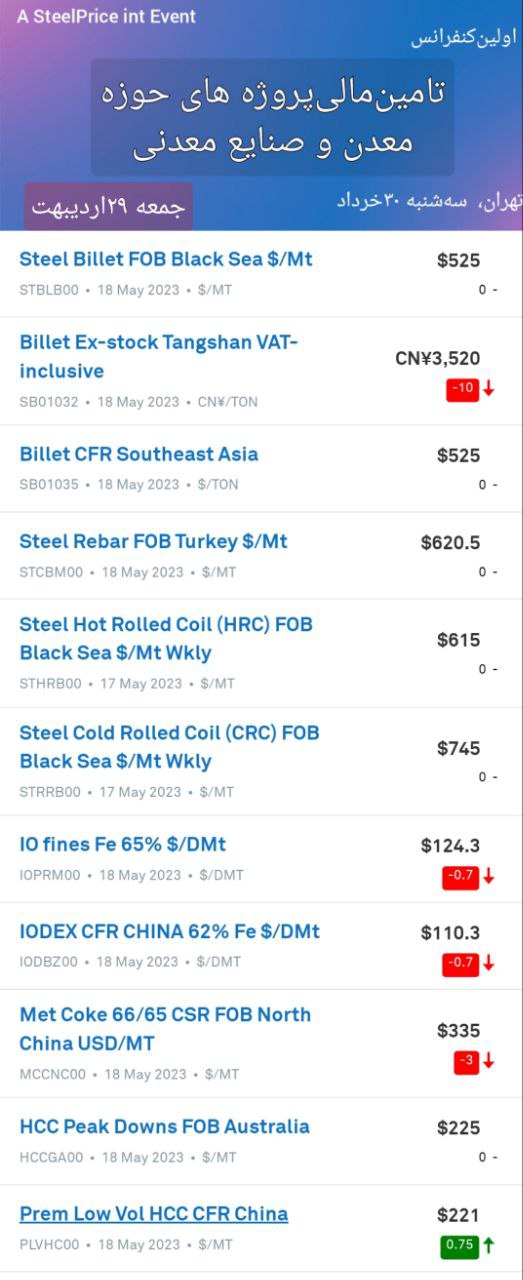Click the purple Persian date badge on banner
Viewport: 523px width, 1280px height.
108,206
